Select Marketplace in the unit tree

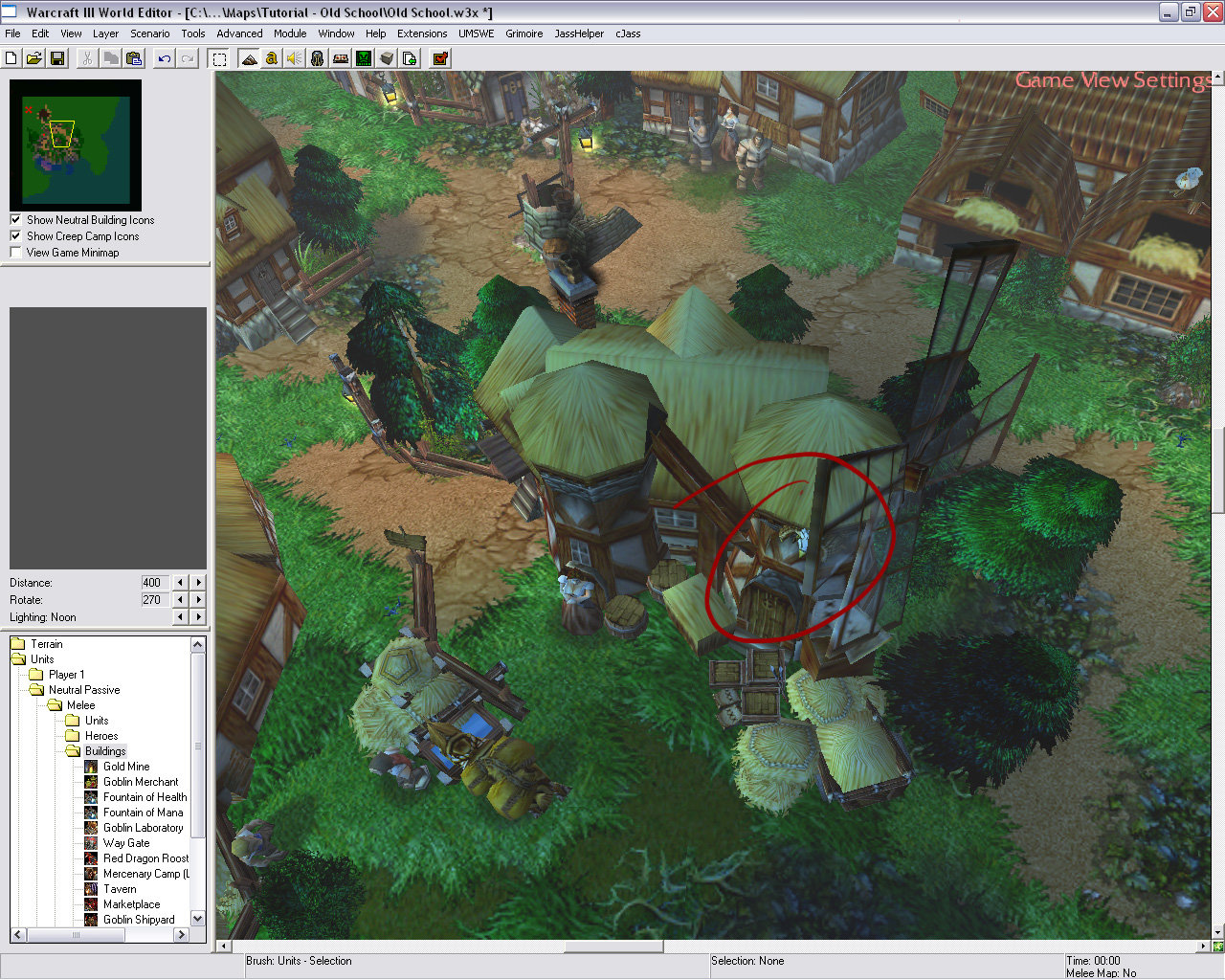point(131,904)
